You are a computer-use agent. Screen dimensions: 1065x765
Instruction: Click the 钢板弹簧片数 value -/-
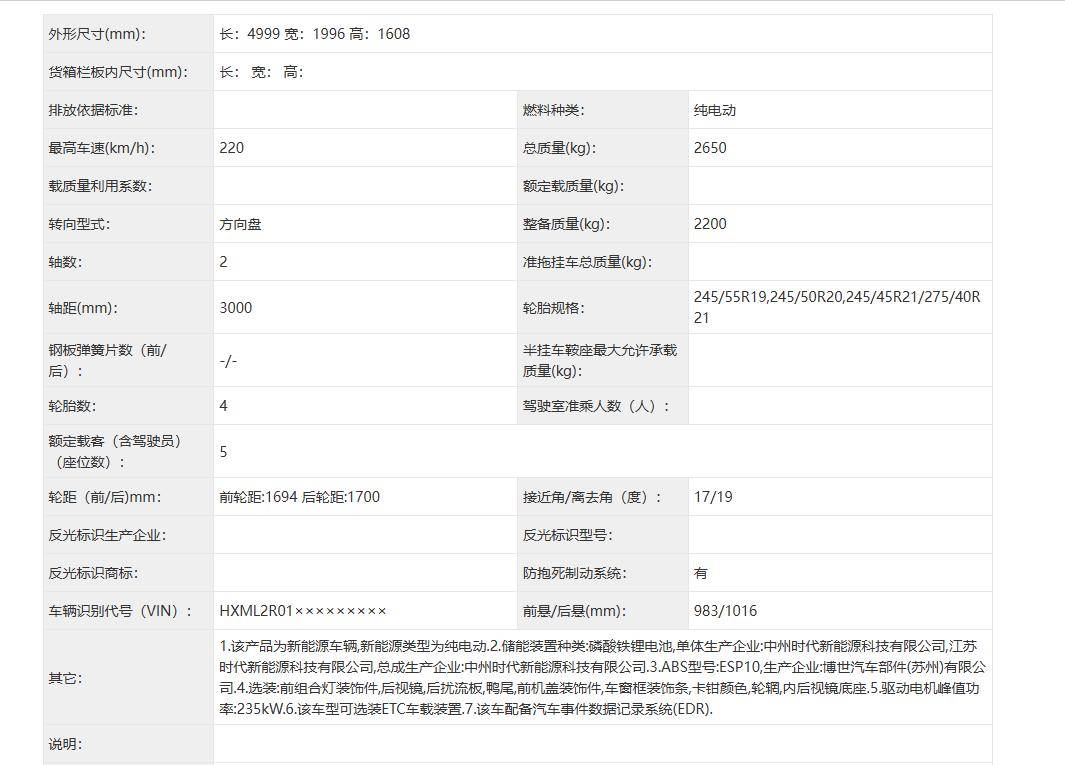pos(228,361)
